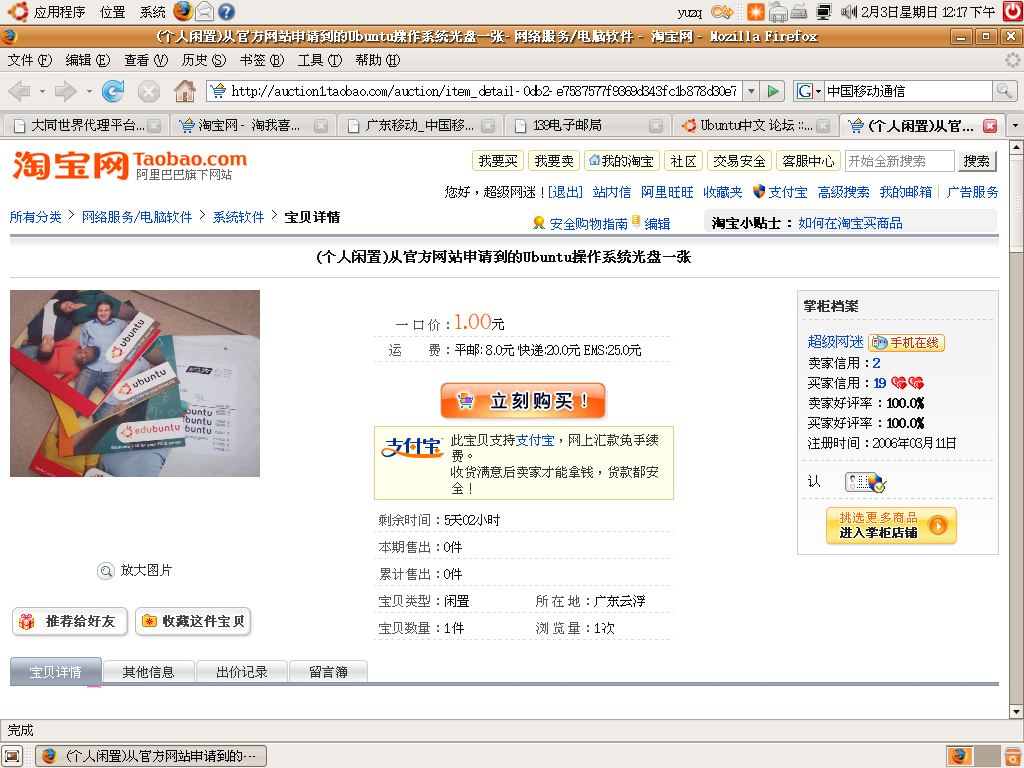Select the 出价记录 tab
Image resolution: width=1024 pixels, height=768 pixels.
[x=242, y=672]
